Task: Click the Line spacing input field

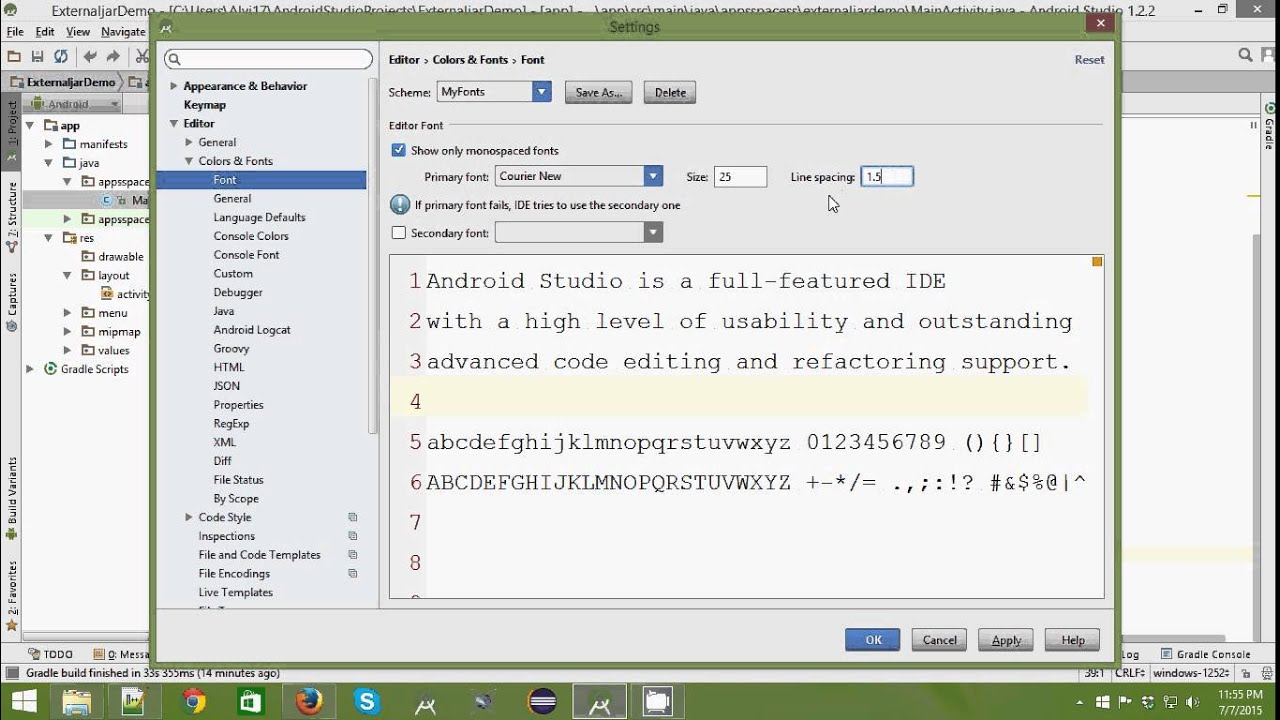Action: click(887, 177)
